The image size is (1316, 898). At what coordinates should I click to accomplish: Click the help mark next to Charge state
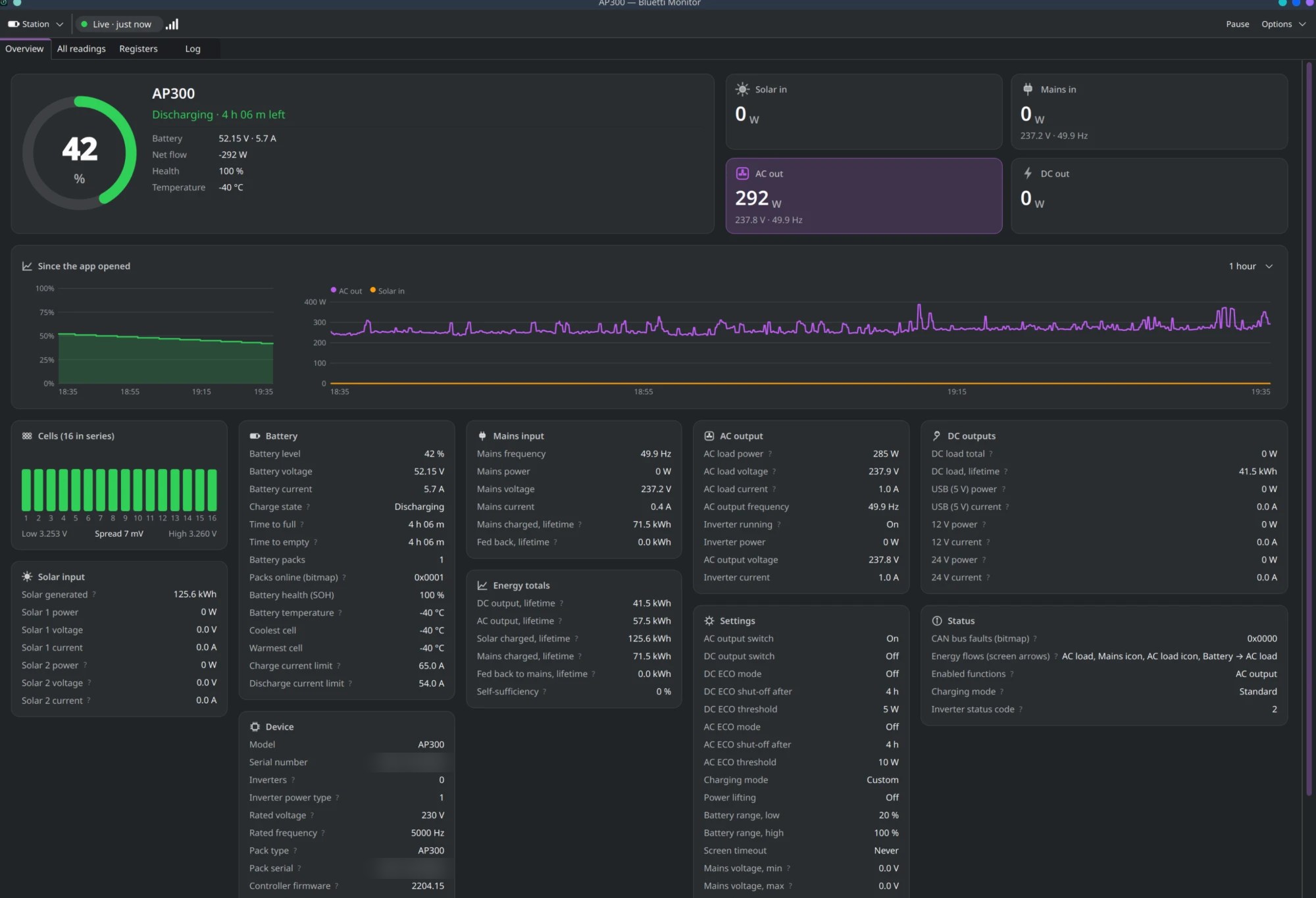click(308, 507)
